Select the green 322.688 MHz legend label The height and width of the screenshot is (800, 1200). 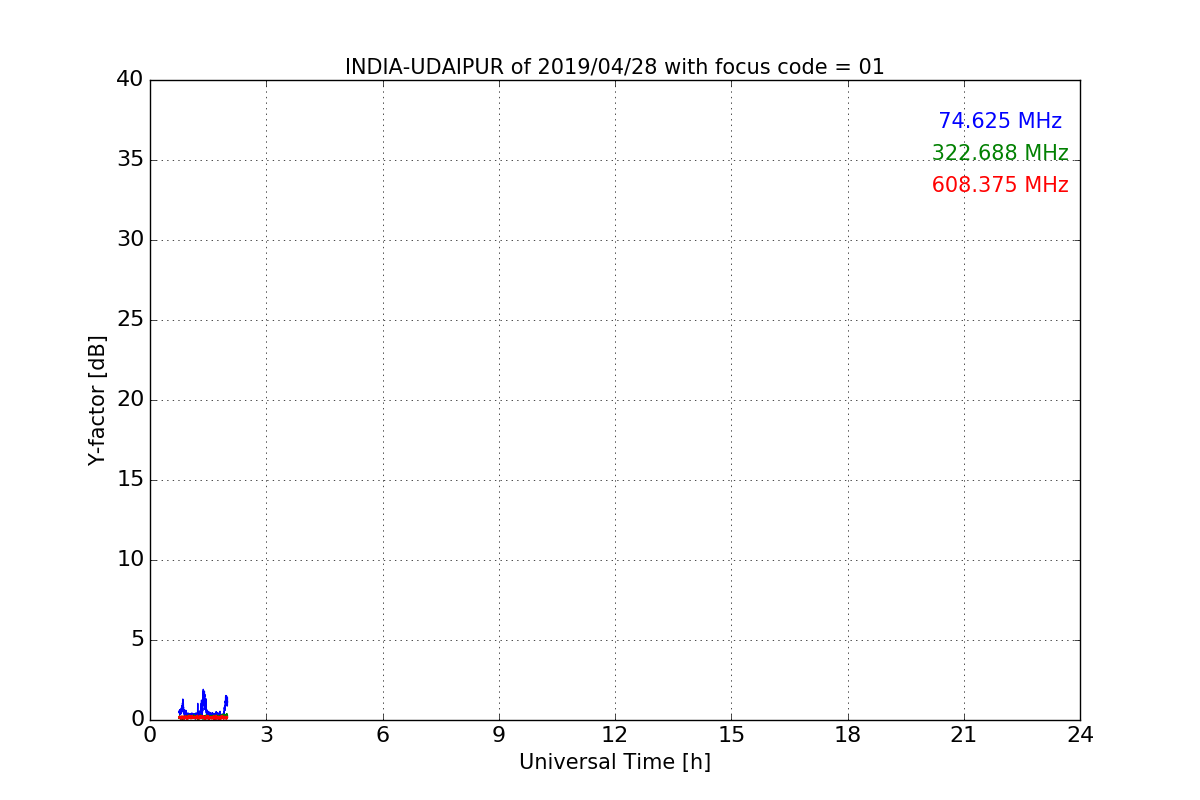pyautogui.click(x=1000, y=153)
